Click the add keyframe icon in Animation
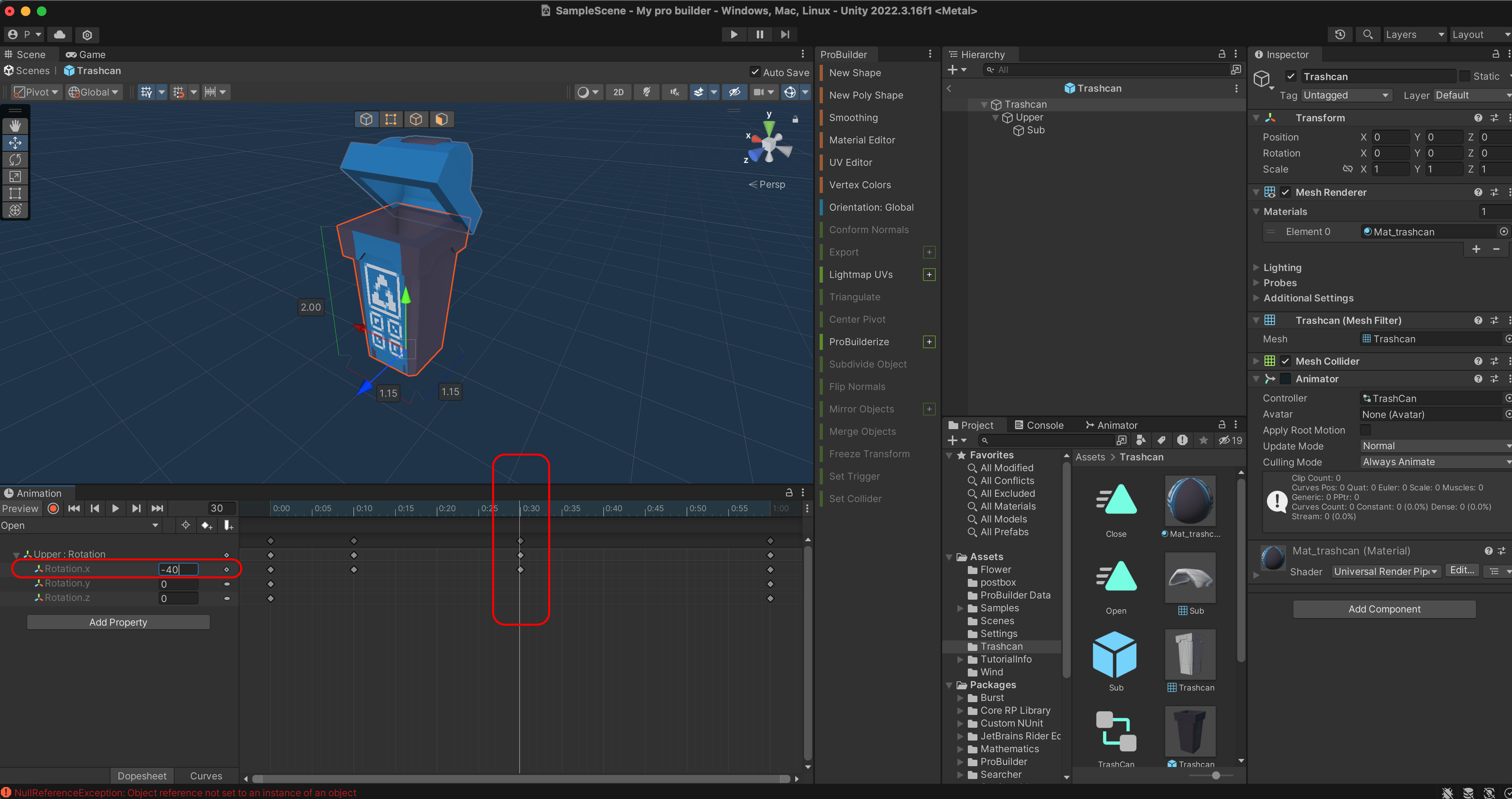The image size is (1512, 799). (x=207, y=526)
